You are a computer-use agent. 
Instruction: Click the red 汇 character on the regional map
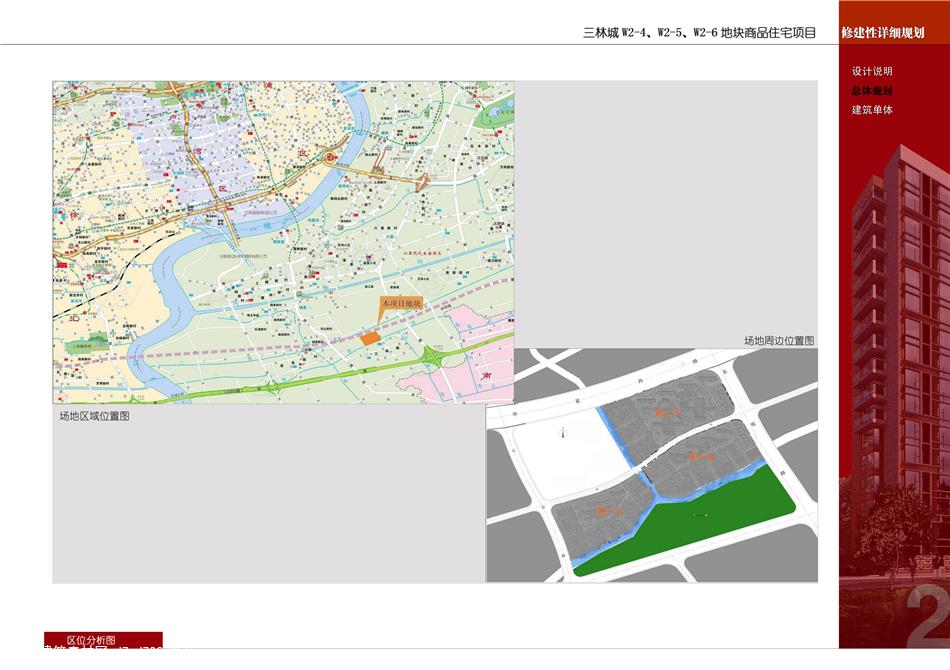(74, 317)
